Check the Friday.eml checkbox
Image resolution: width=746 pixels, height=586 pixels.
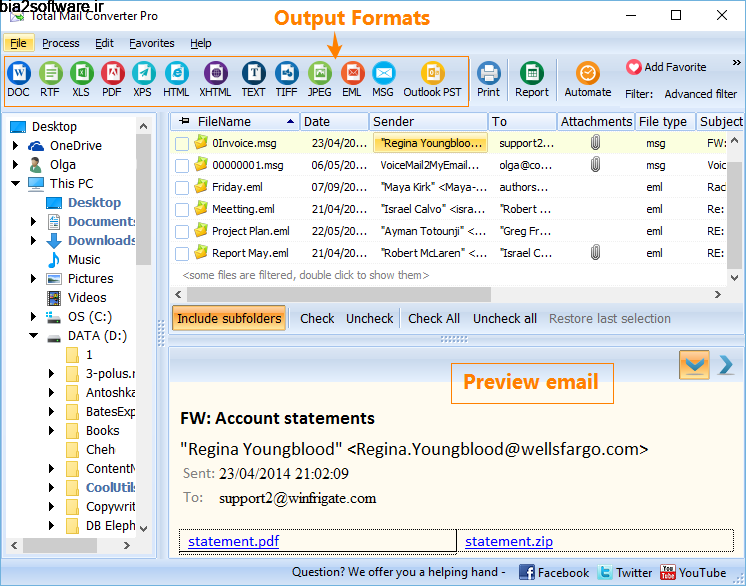(x=182, y=187)
